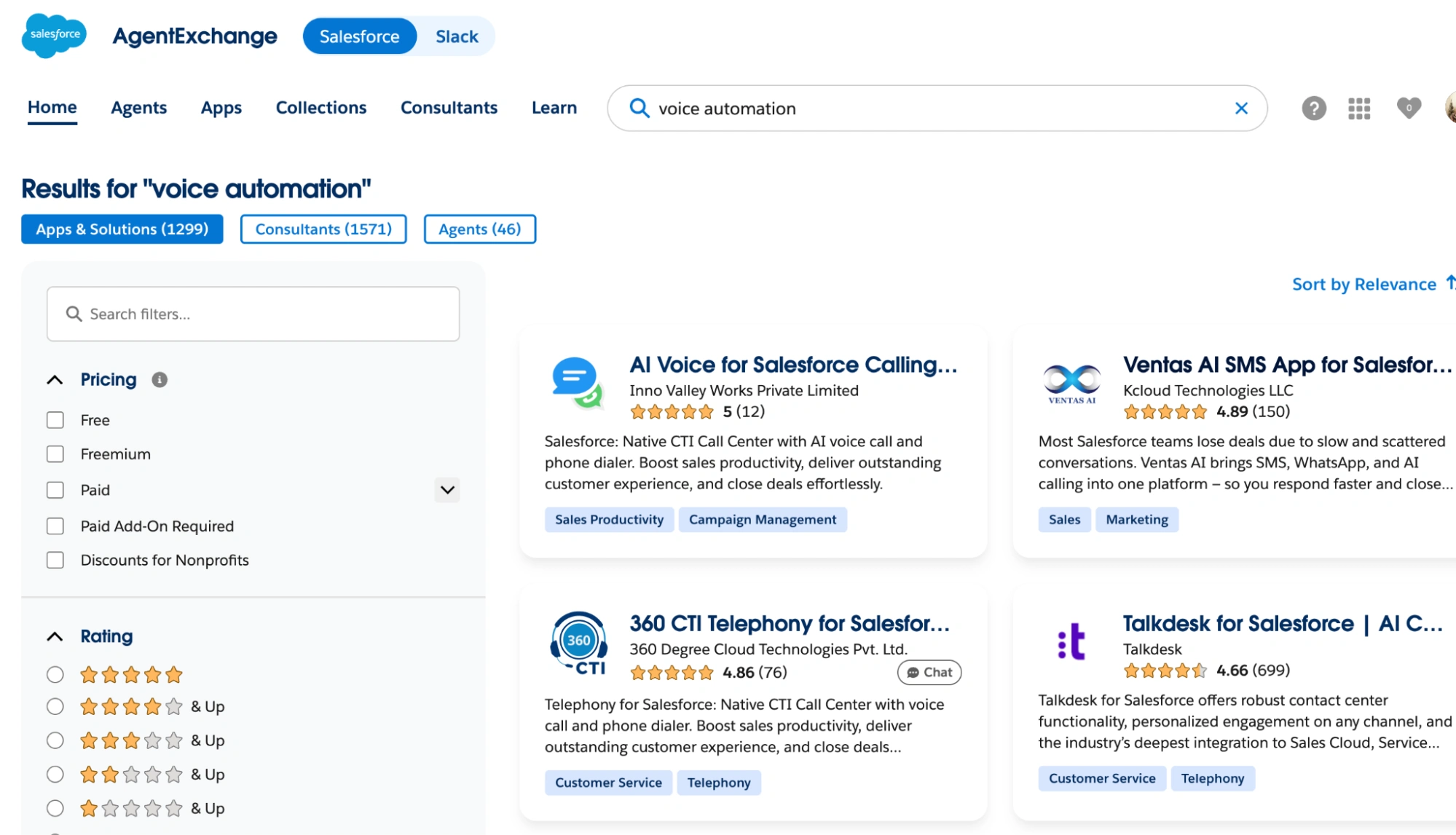This screenshot has height=835, width=1456.
Task: Open AI Voice for Salesforce Calling listing
Action: [x=793, y=365]
